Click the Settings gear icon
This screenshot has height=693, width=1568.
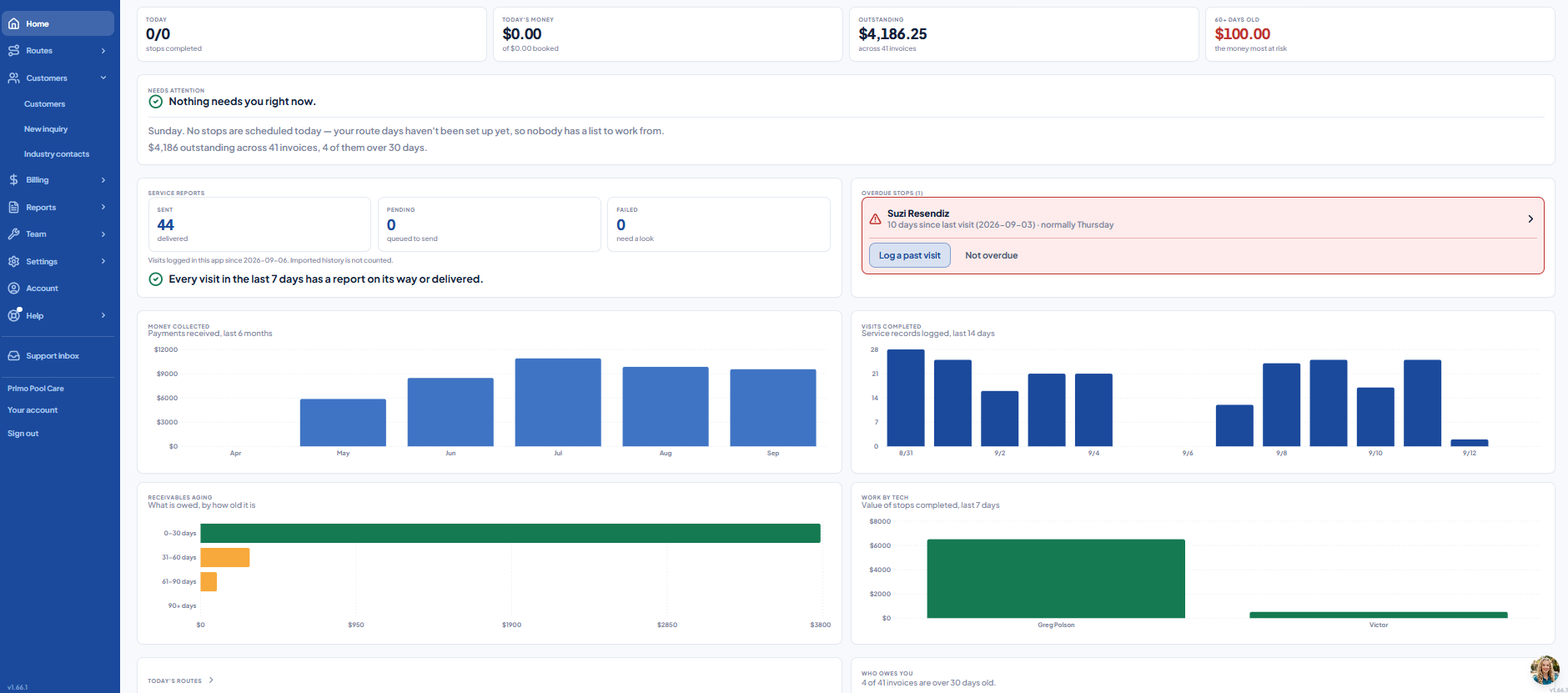13,261
